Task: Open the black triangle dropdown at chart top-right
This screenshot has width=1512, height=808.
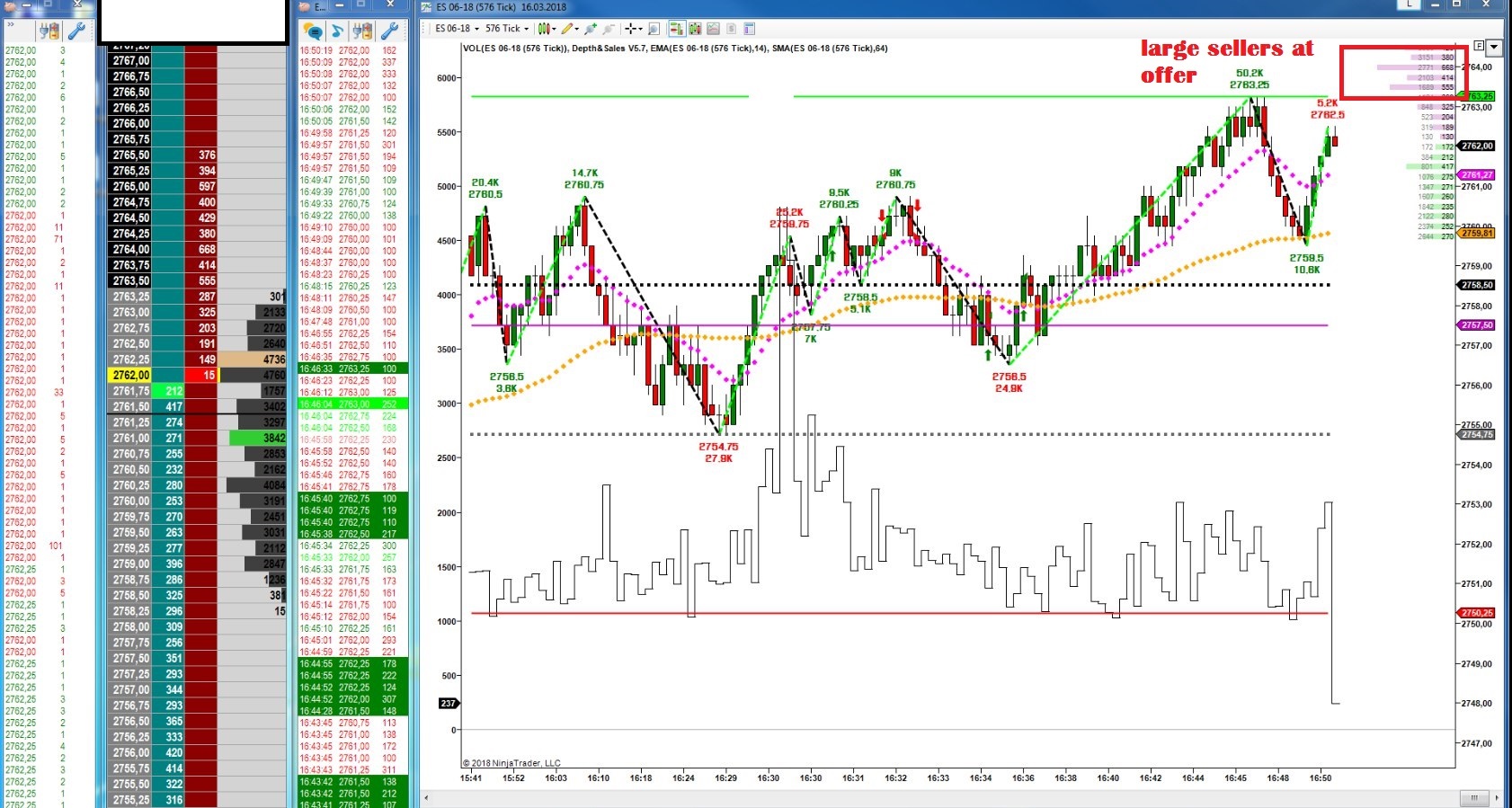Action: click(x=1494, y=47)
